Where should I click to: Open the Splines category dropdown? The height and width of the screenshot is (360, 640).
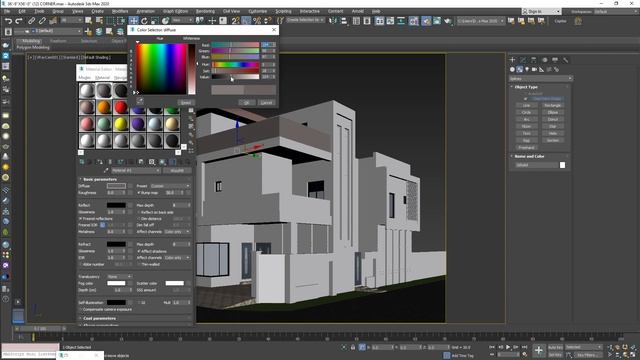(540, 78)
